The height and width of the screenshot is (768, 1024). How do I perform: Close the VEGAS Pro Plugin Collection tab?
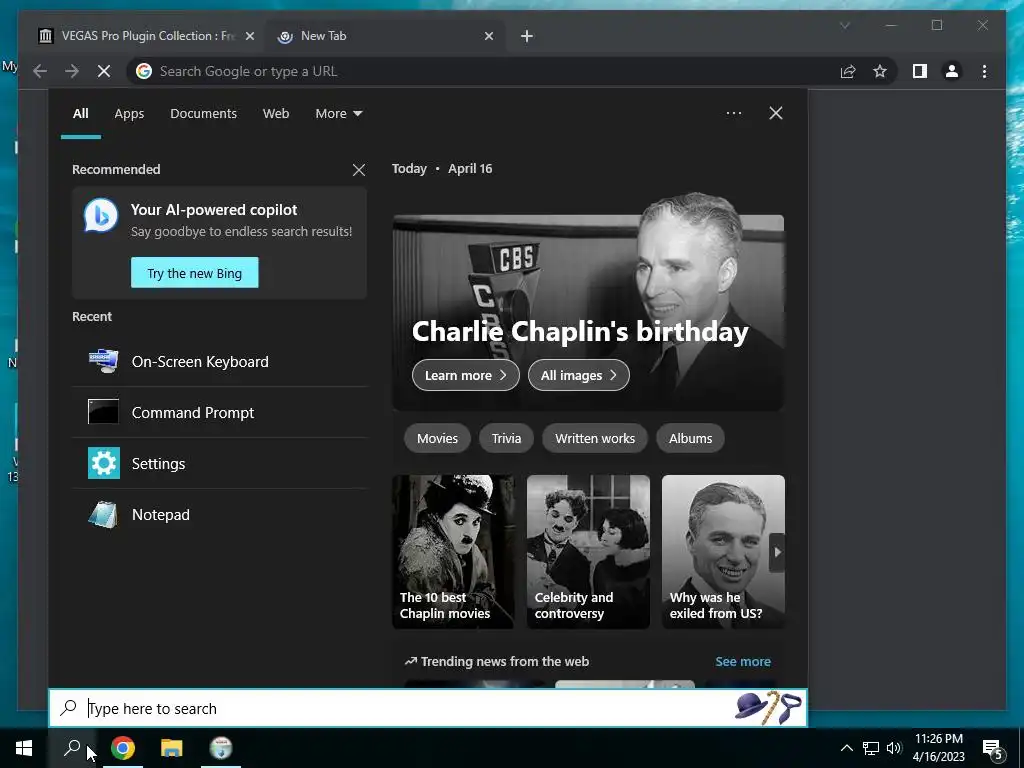[249, 36]
